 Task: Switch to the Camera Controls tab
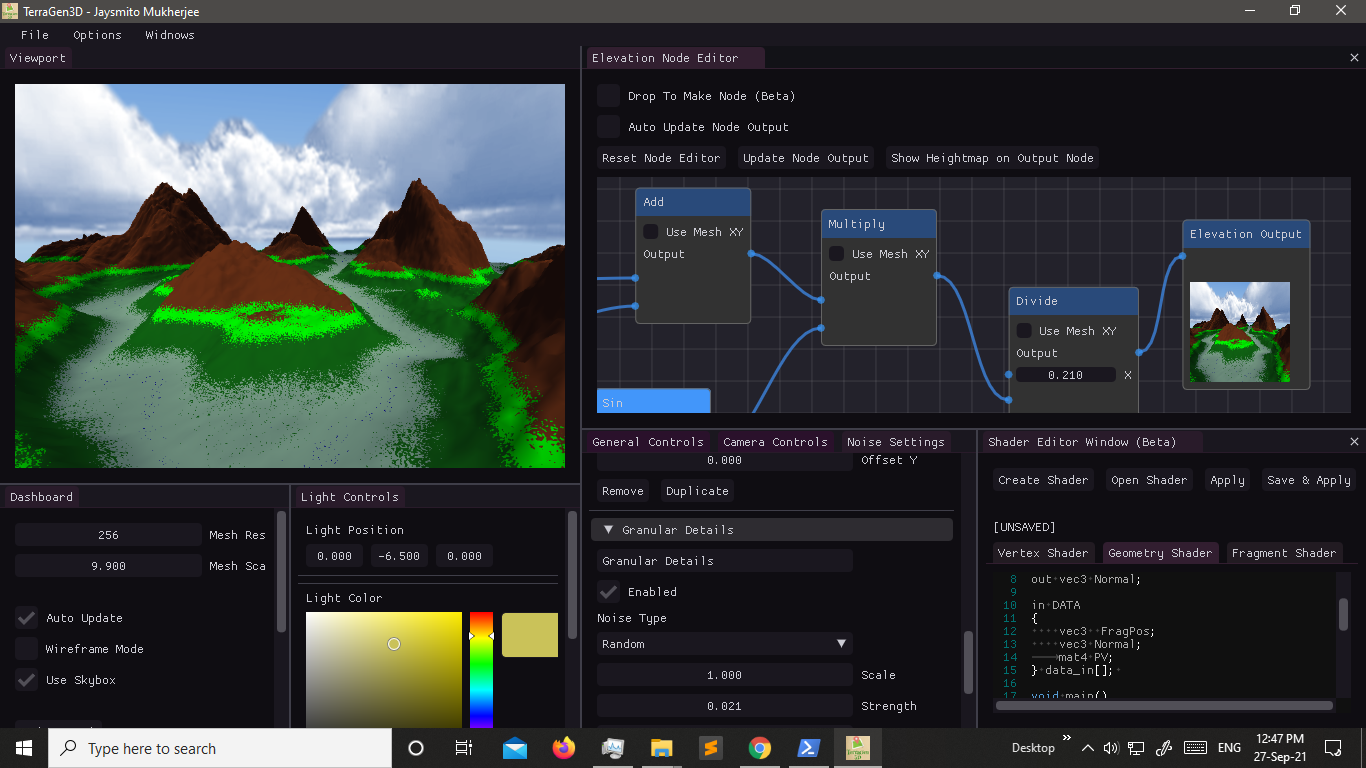774,441
